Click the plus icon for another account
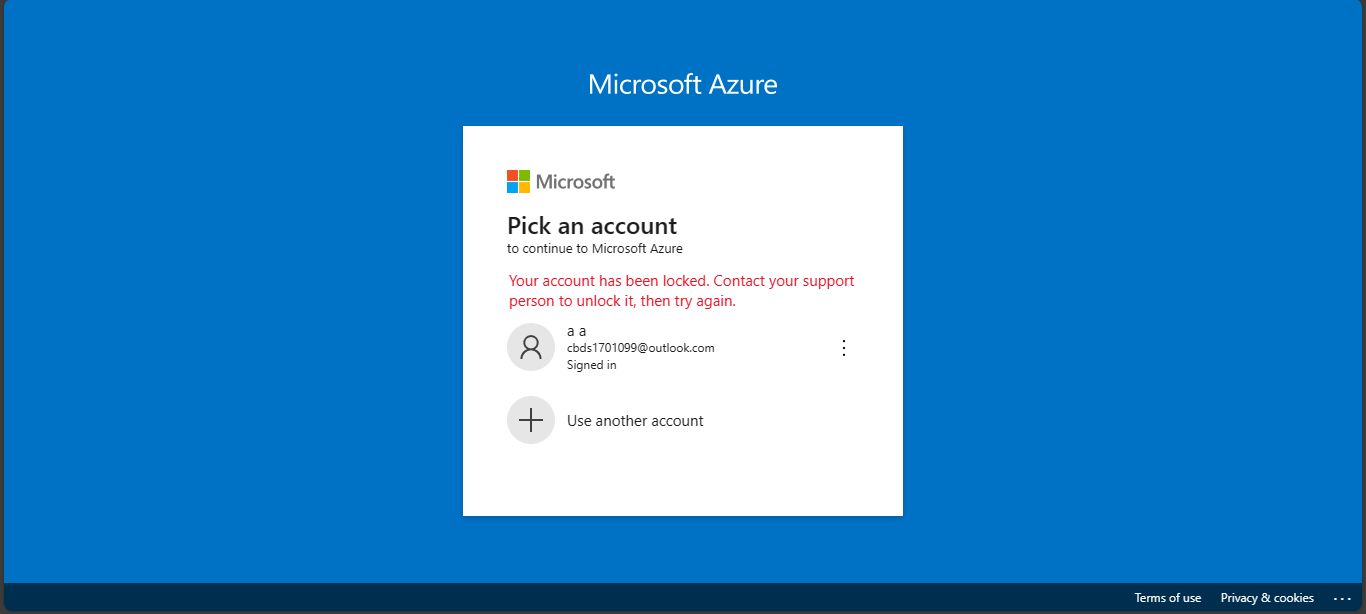Screen dimensions: 1366x614 [531, 420]
